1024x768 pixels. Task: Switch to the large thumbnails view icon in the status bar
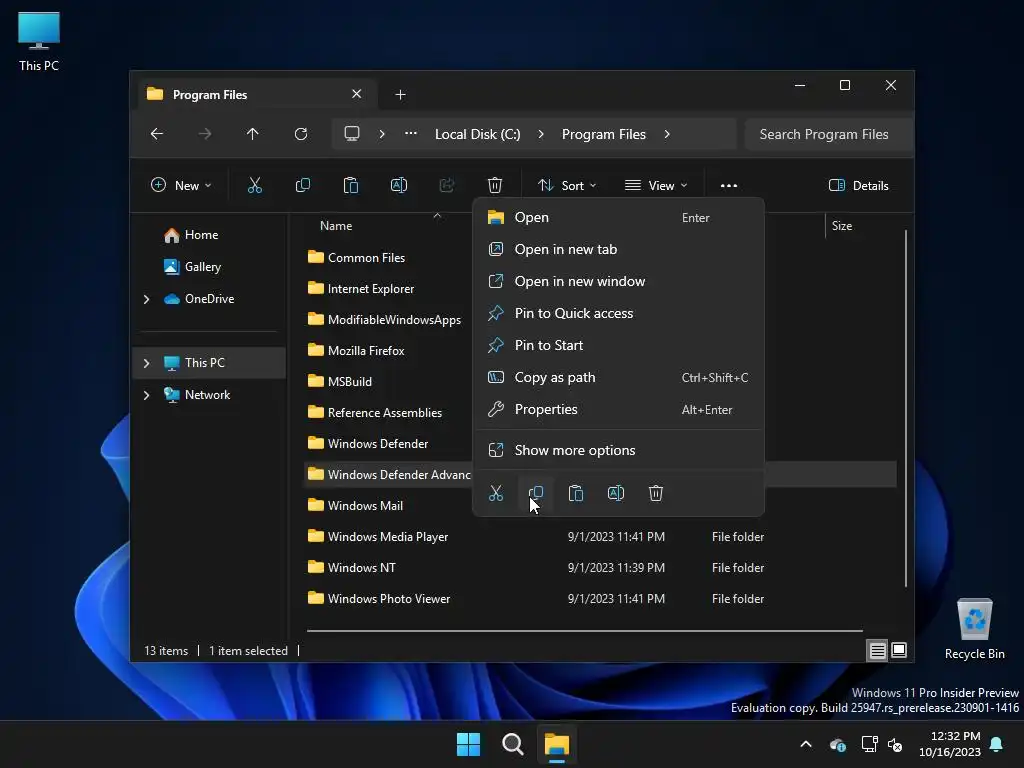click(x=899, y=650)
